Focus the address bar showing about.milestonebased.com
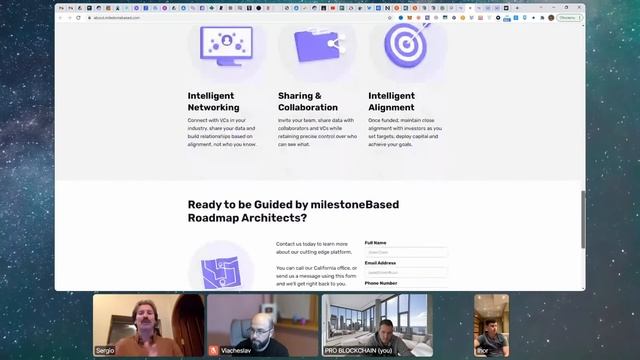The height and width of the screenshot is (360, 640). click(237, 18)
